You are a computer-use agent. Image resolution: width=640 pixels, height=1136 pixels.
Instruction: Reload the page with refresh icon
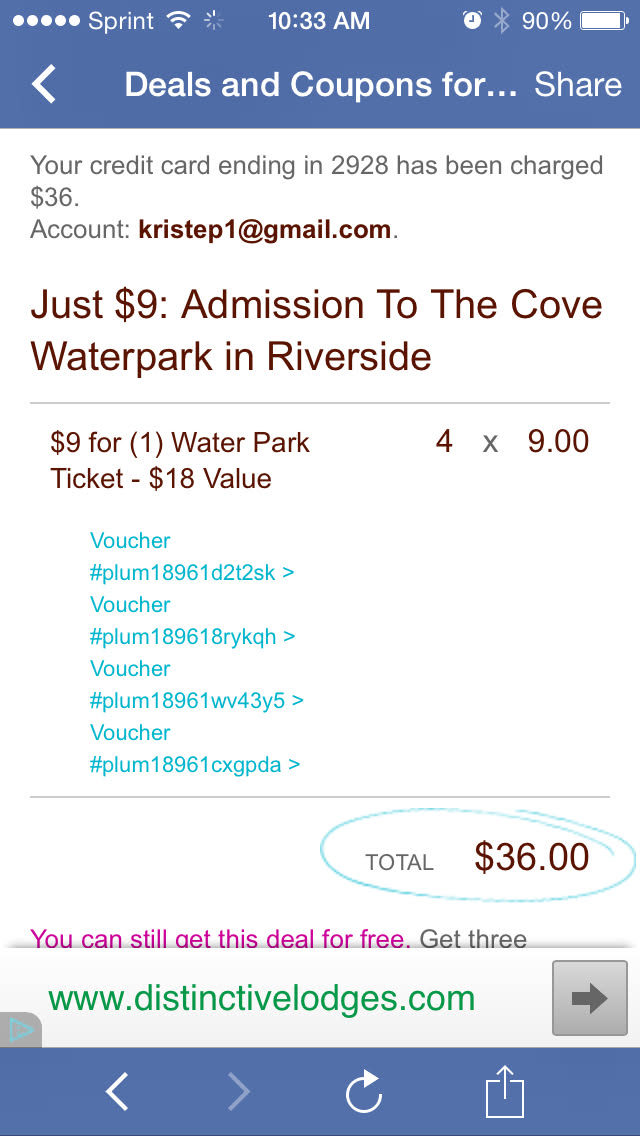pyautogui.click(x=364, y=1092)
